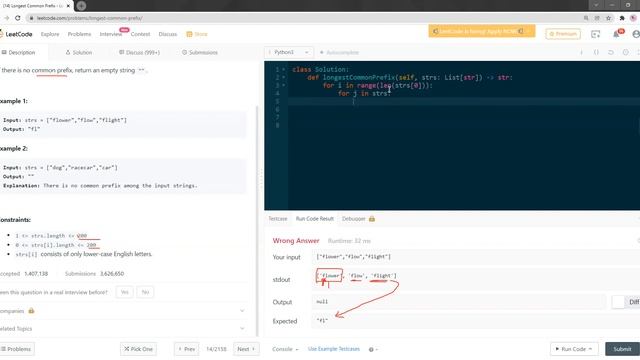The height and width of the screenshot is (360, 640).
Task: Open the Python3 language dropdown
Action: [x=289, y=53]
